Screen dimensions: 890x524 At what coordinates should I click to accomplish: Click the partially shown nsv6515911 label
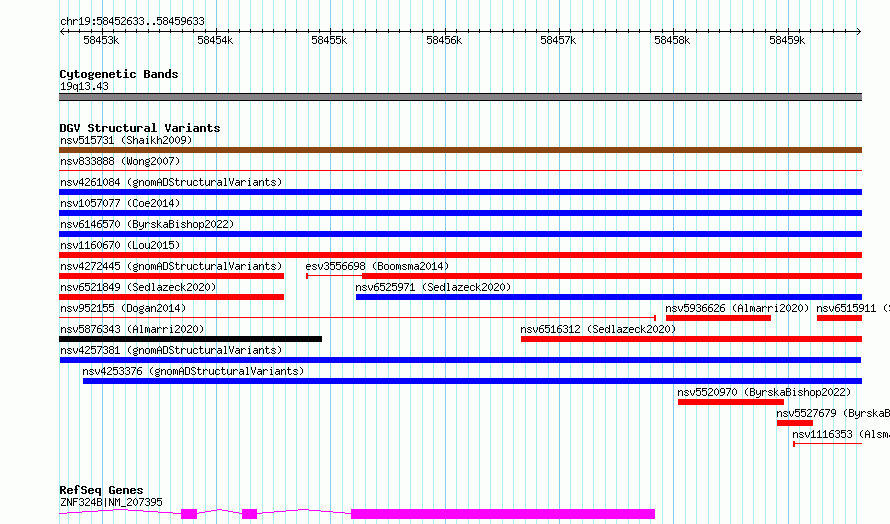coord(853,308)
